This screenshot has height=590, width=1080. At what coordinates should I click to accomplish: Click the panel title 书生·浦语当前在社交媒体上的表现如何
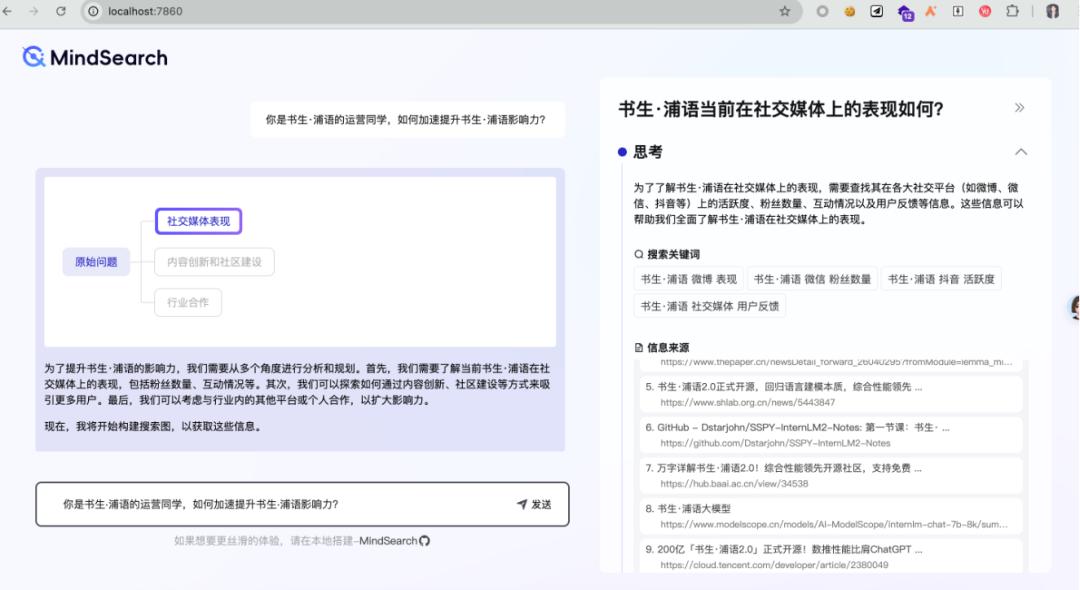point(780,108)
